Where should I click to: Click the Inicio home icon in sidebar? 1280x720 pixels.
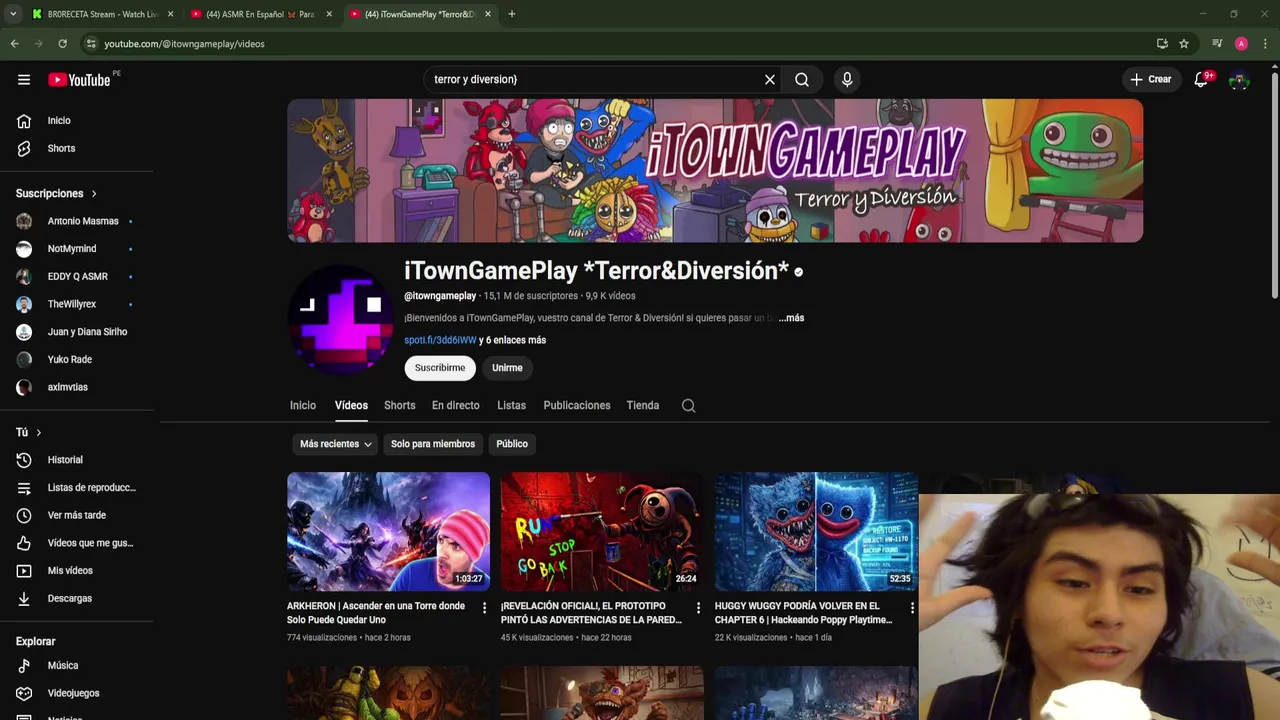[24, 121]
